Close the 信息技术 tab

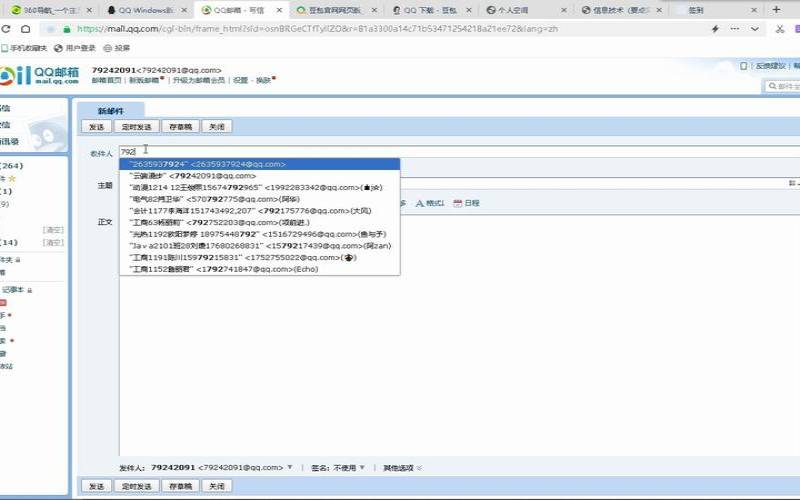(x=659, y=10)
